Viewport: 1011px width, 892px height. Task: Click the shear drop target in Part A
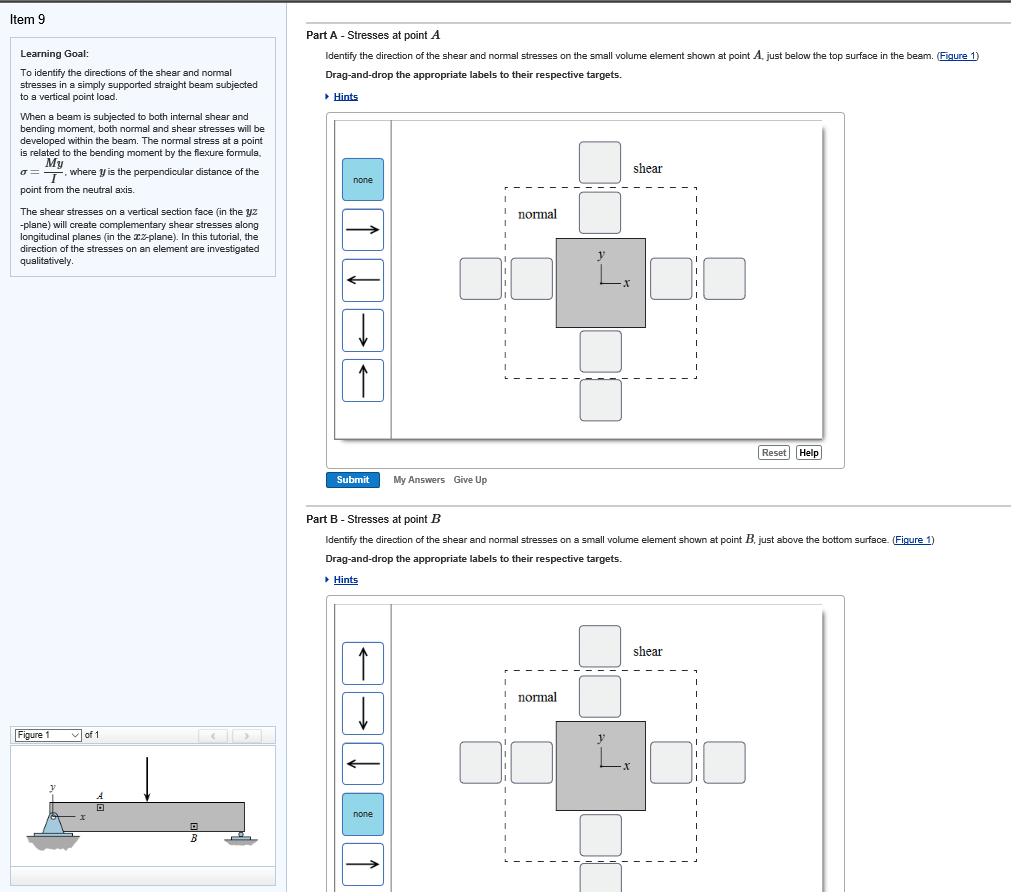[x=599, y=162]
